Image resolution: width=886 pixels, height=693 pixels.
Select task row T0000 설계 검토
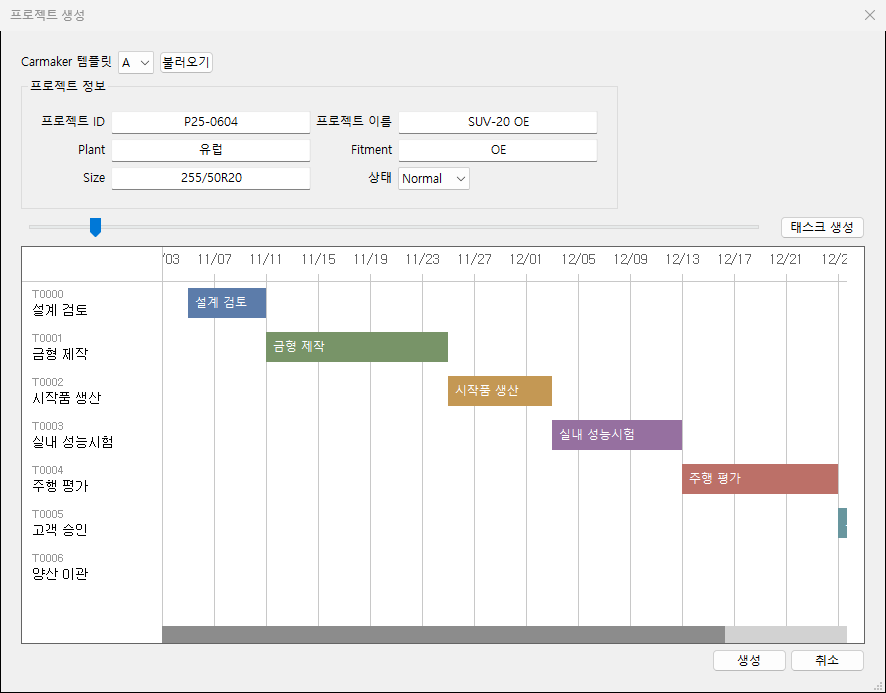[92, 303]
